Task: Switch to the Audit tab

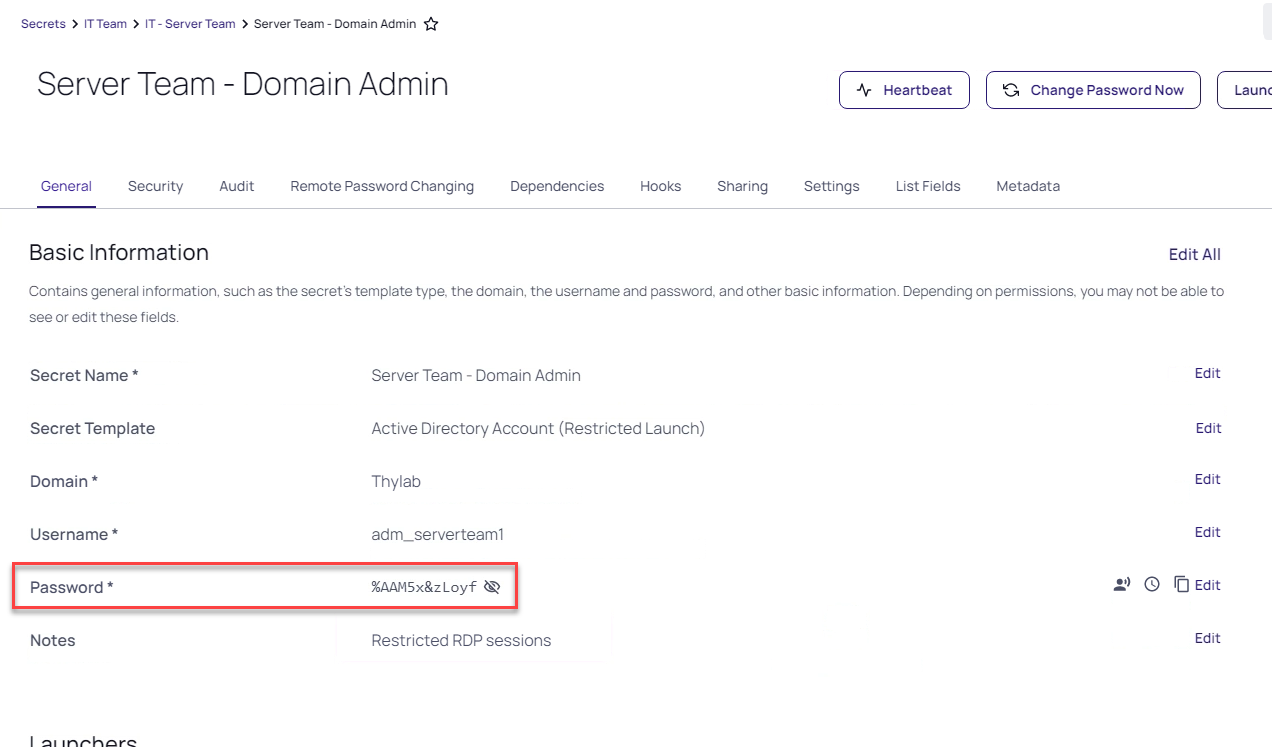Action: [x=237, y=186]
